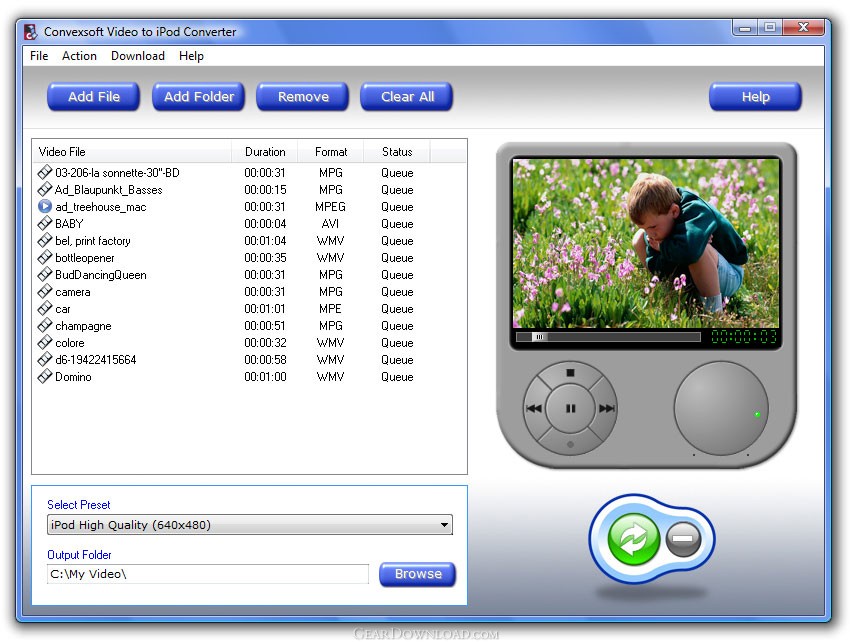Pause the video preview

tap(570, 408)
